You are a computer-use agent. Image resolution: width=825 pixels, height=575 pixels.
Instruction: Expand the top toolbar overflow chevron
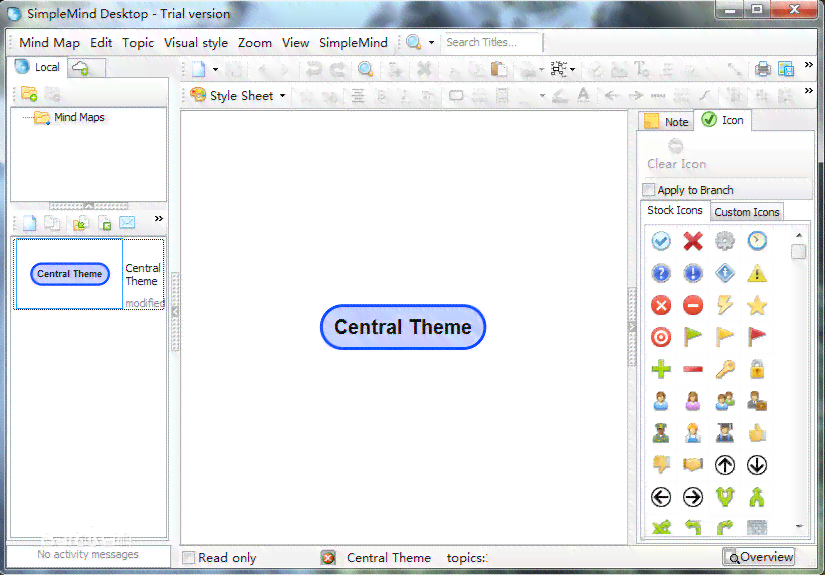tap(809, 64)
